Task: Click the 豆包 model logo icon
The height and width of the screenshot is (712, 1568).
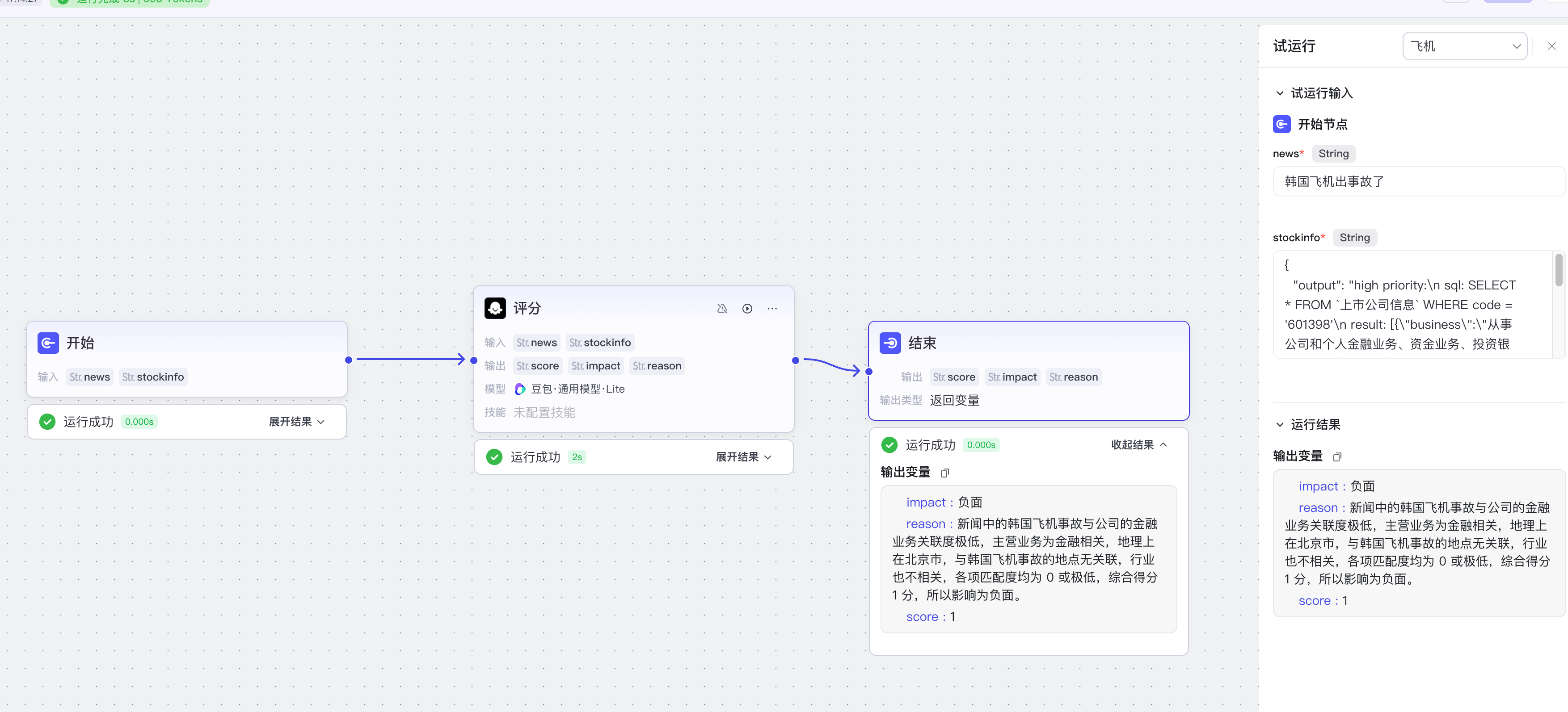Action: 520,389
